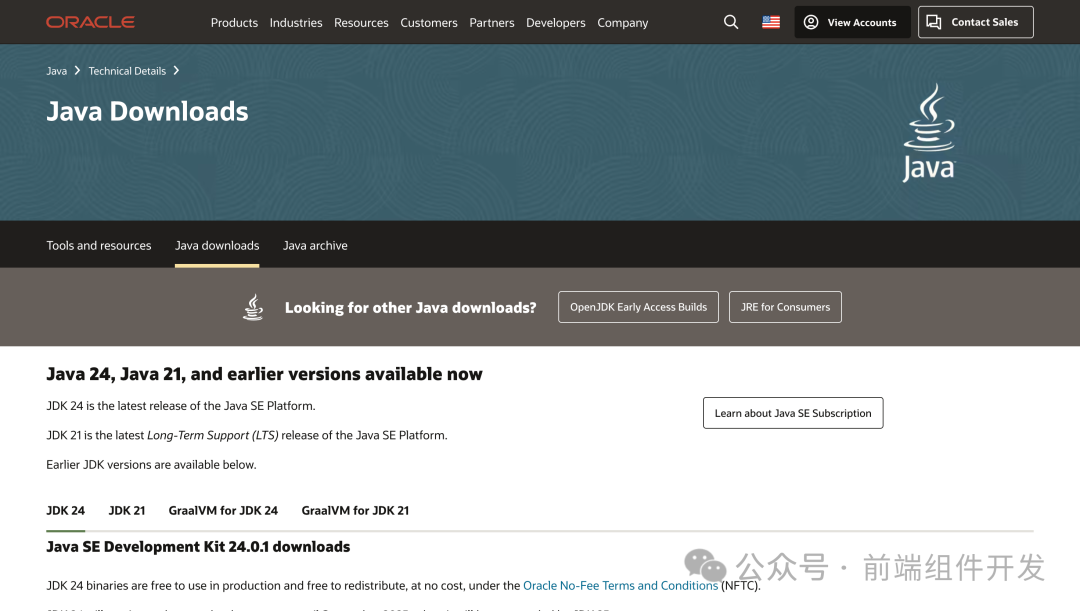The image size is (1080, 611).
Task: Open the search magnifier icon
Action: [x=731, y=22]
